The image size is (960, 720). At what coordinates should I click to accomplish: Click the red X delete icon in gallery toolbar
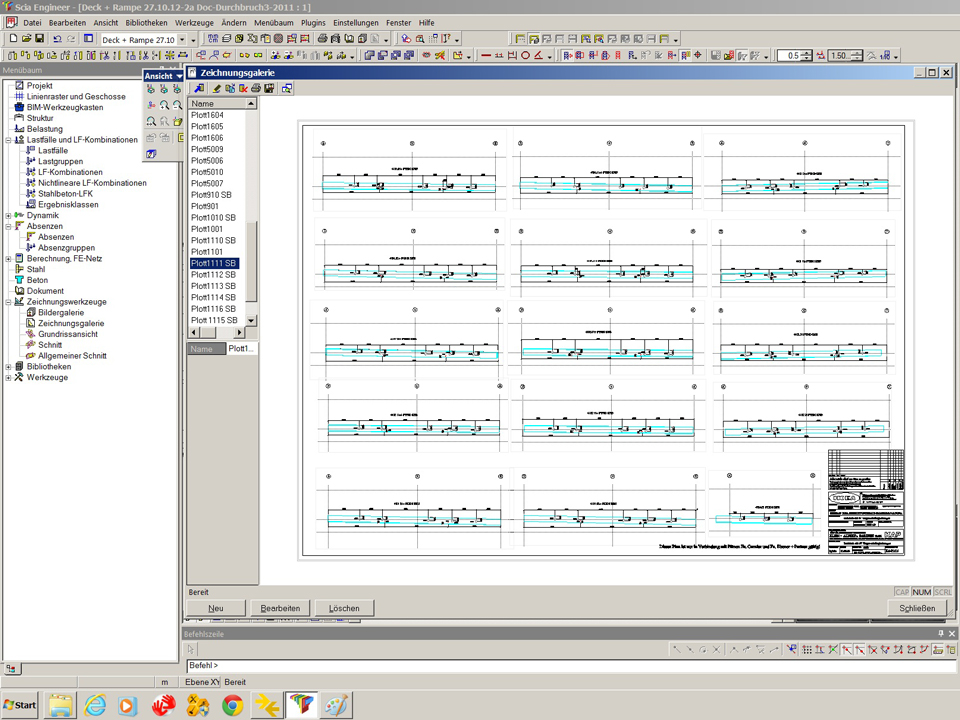243,89
